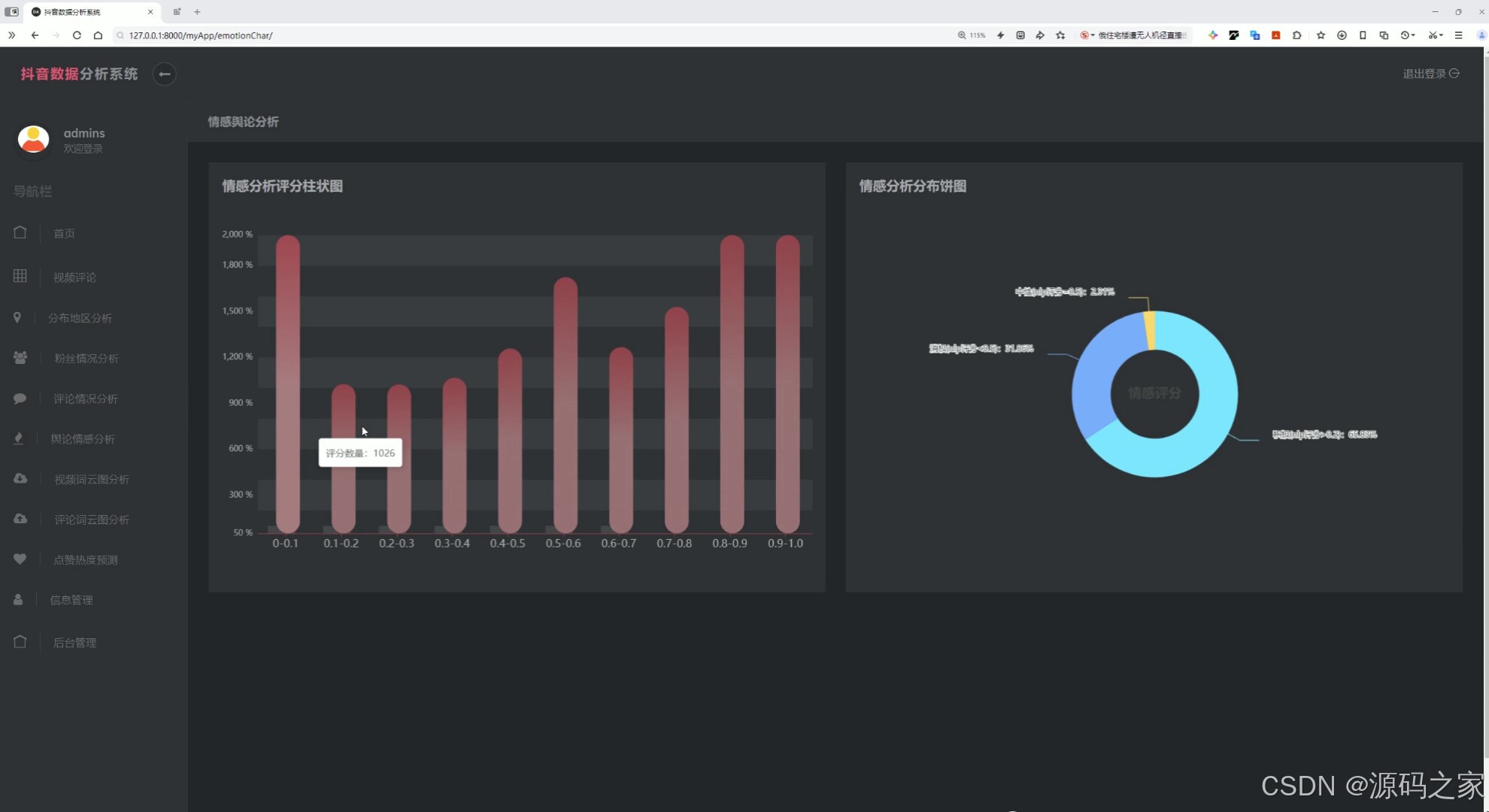Click the 0.5-0.6 score bar
The width and height of the screenshot is (1489, 812).
[565, 406]
